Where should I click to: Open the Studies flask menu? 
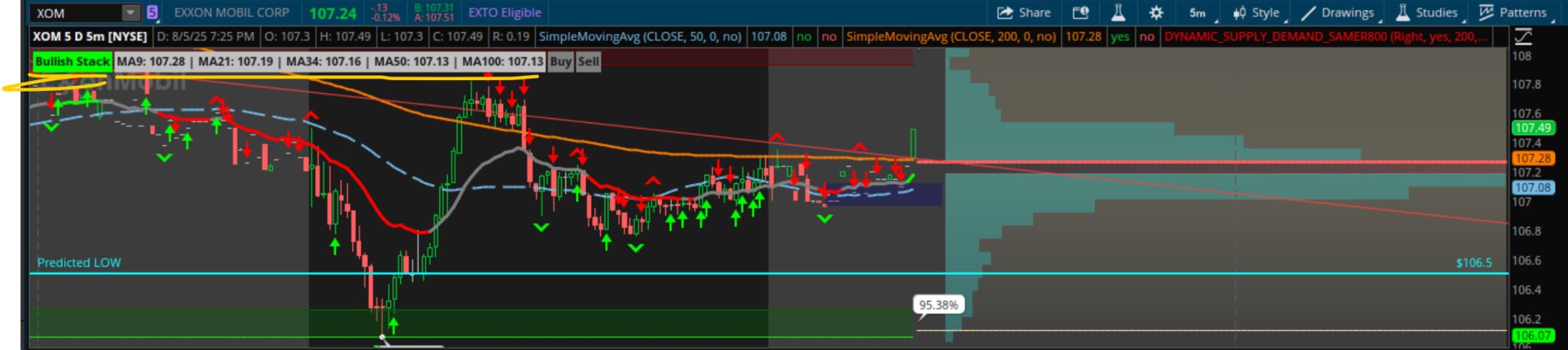tap(1427, 12)
